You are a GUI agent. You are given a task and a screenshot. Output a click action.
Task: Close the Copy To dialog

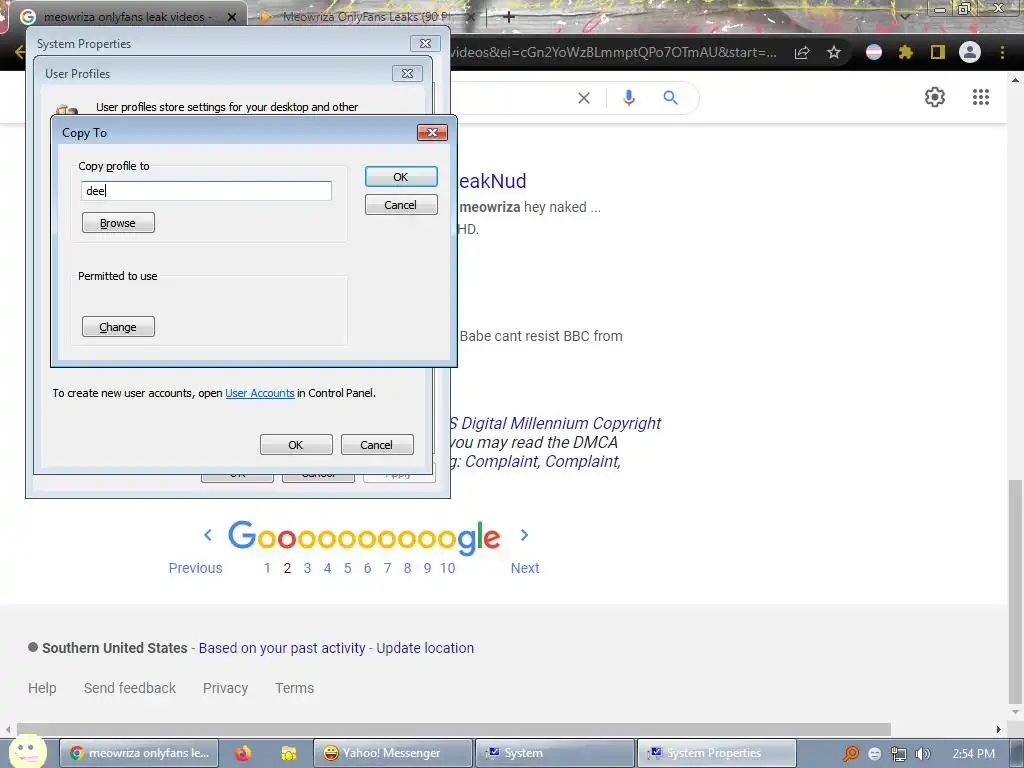click(432, 133)
